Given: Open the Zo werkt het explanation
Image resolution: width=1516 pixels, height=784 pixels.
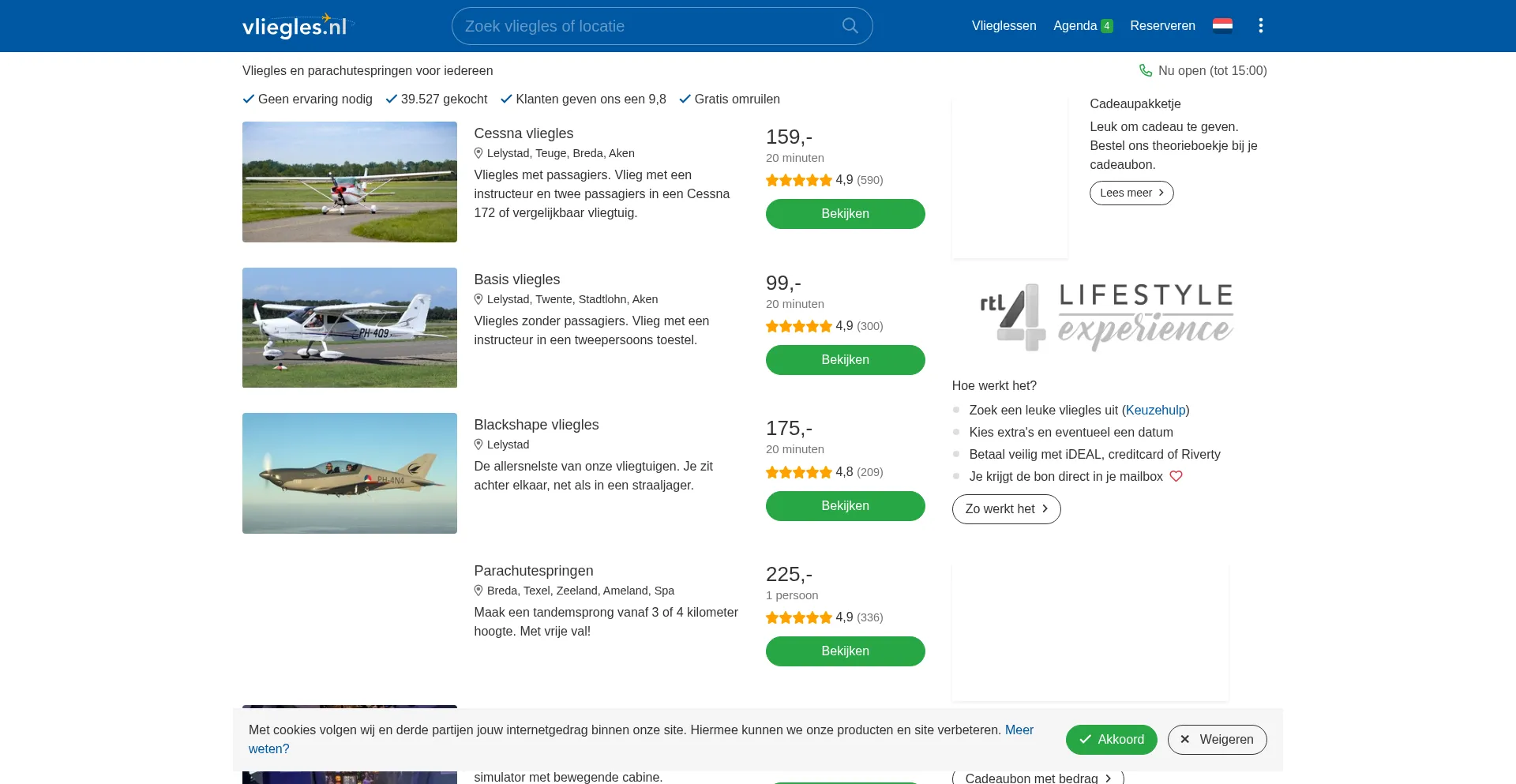Looking at the screenshot, I should coord(1006,509).
